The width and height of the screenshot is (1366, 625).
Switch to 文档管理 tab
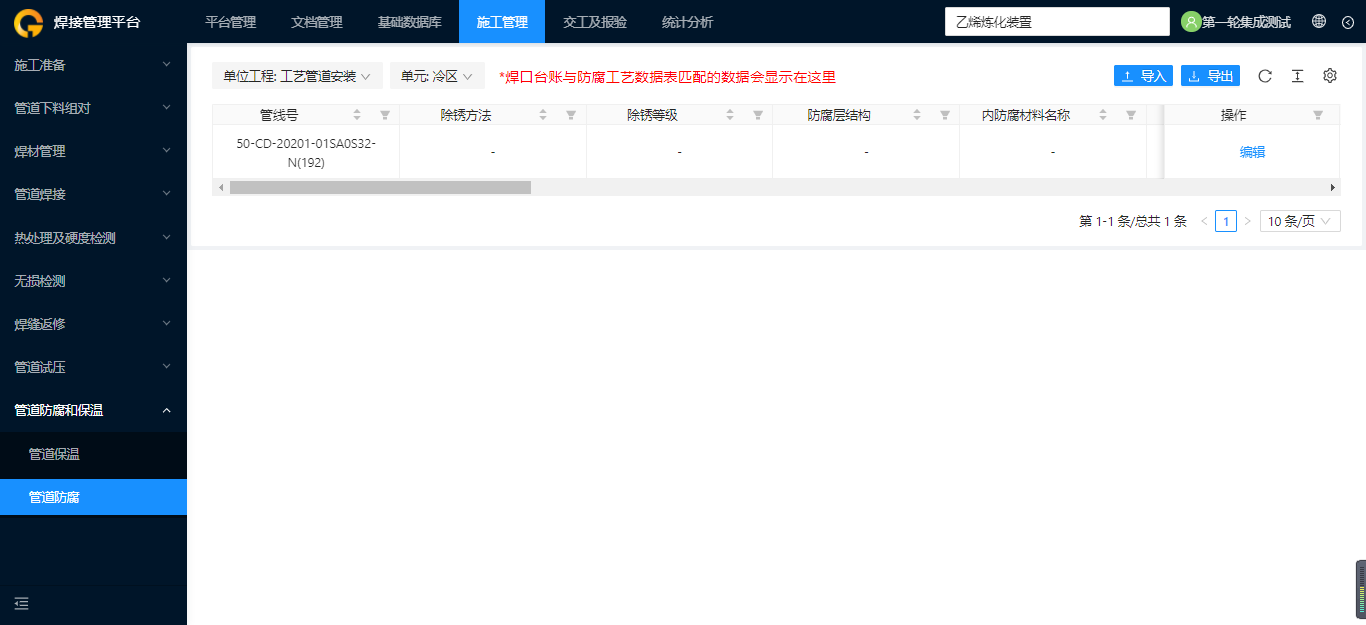point(317,22)
